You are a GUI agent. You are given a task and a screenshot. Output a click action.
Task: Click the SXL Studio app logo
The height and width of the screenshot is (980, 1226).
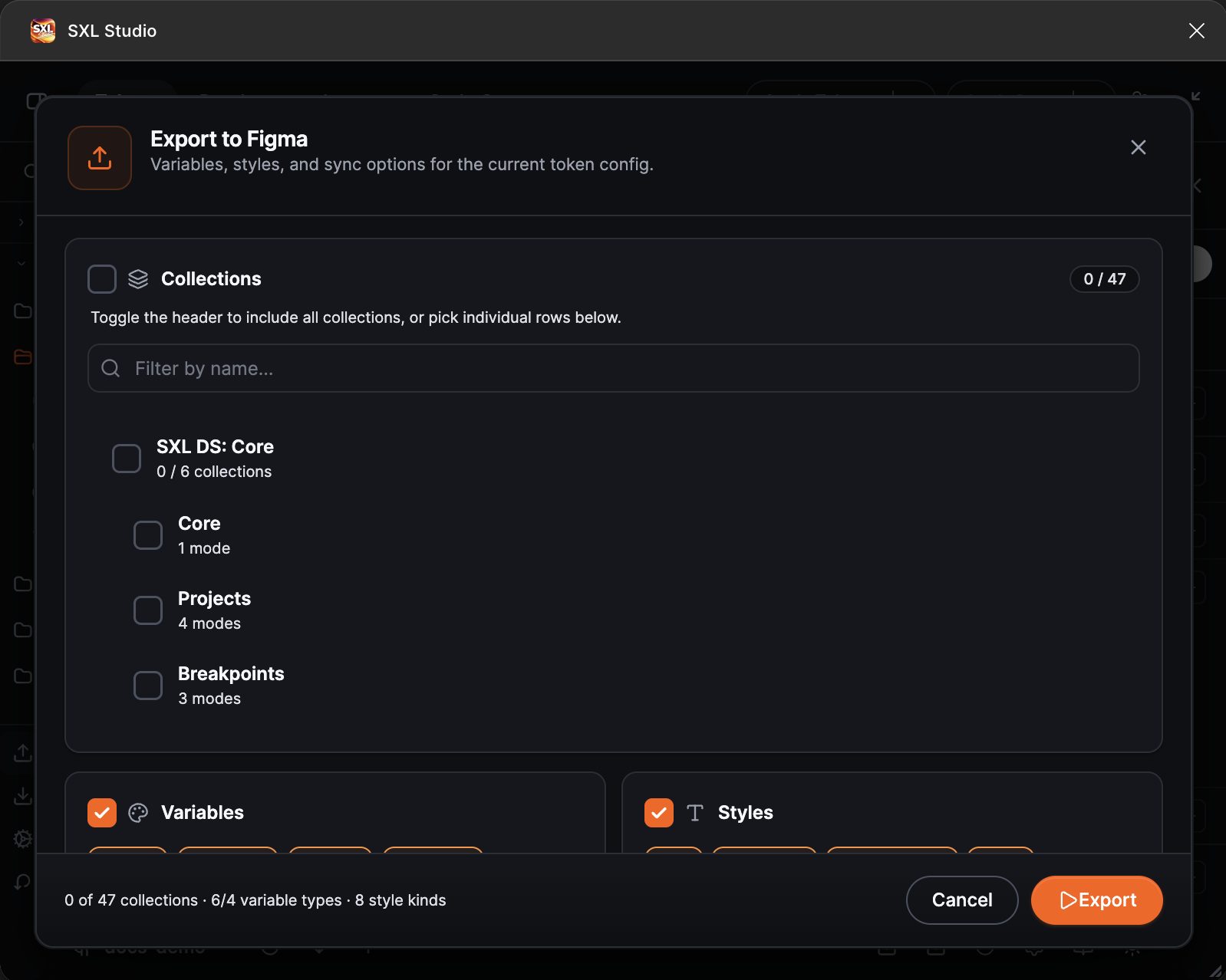[x=43, y=31]
